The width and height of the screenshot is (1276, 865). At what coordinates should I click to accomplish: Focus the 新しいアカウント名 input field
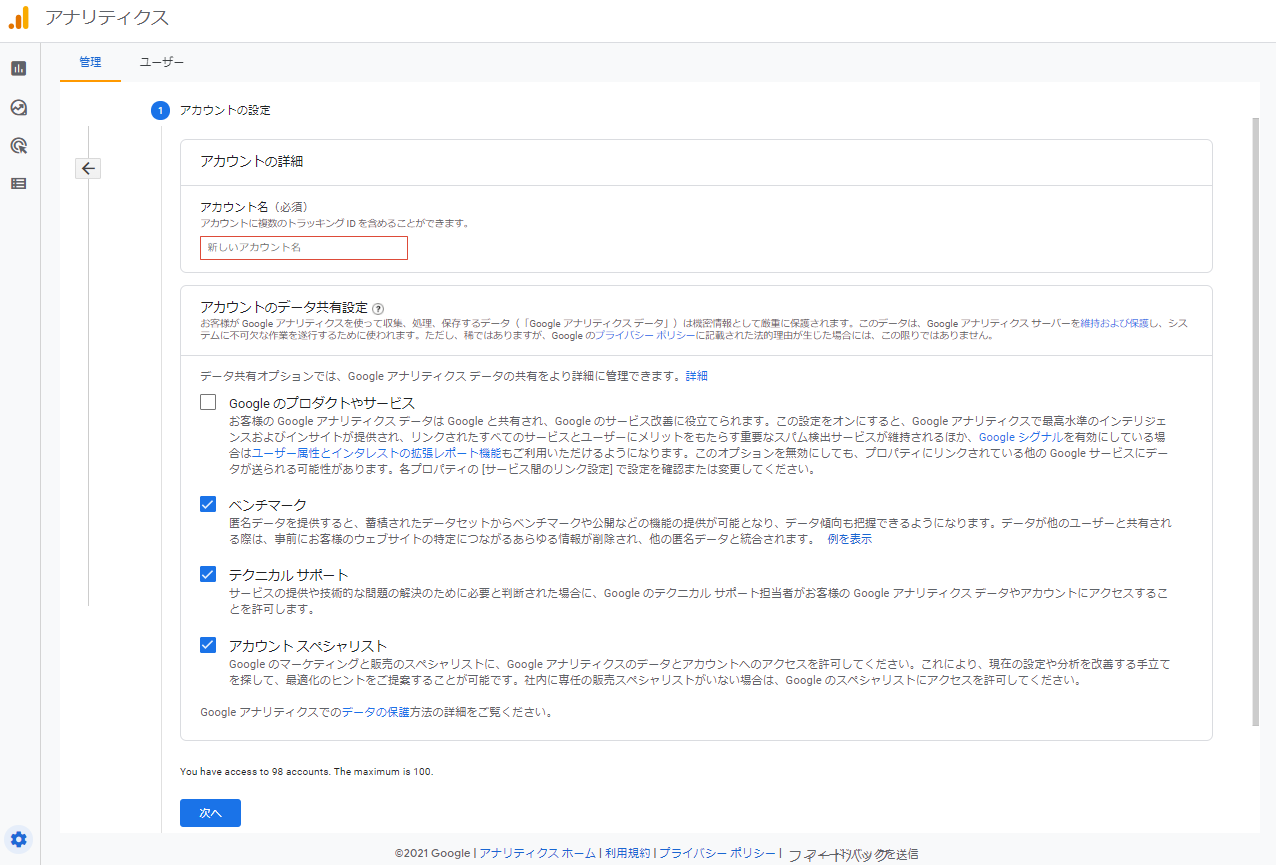(304, 247)
